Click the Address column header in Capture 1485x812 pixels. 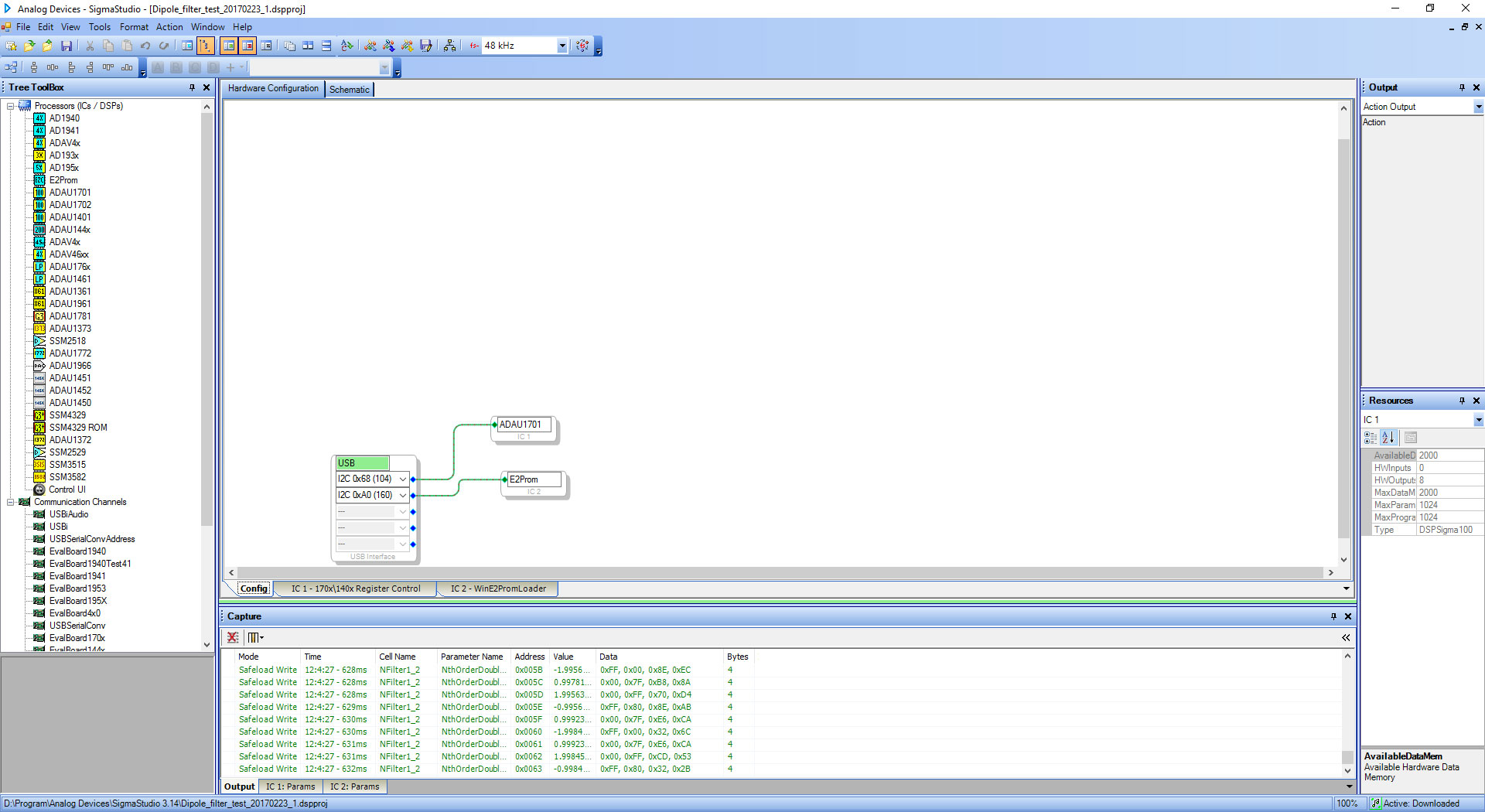(x=530, y=657)
